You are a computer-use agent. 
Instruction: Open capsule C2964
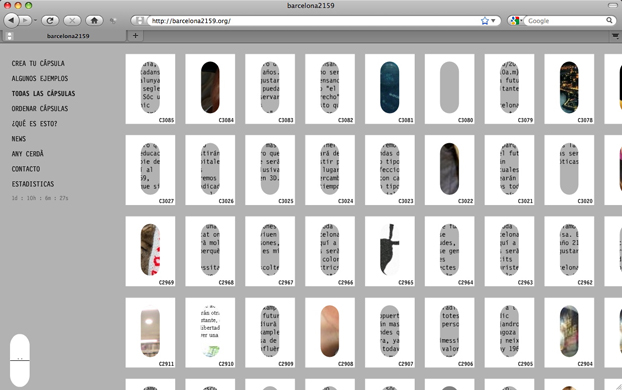coord(449,252)
